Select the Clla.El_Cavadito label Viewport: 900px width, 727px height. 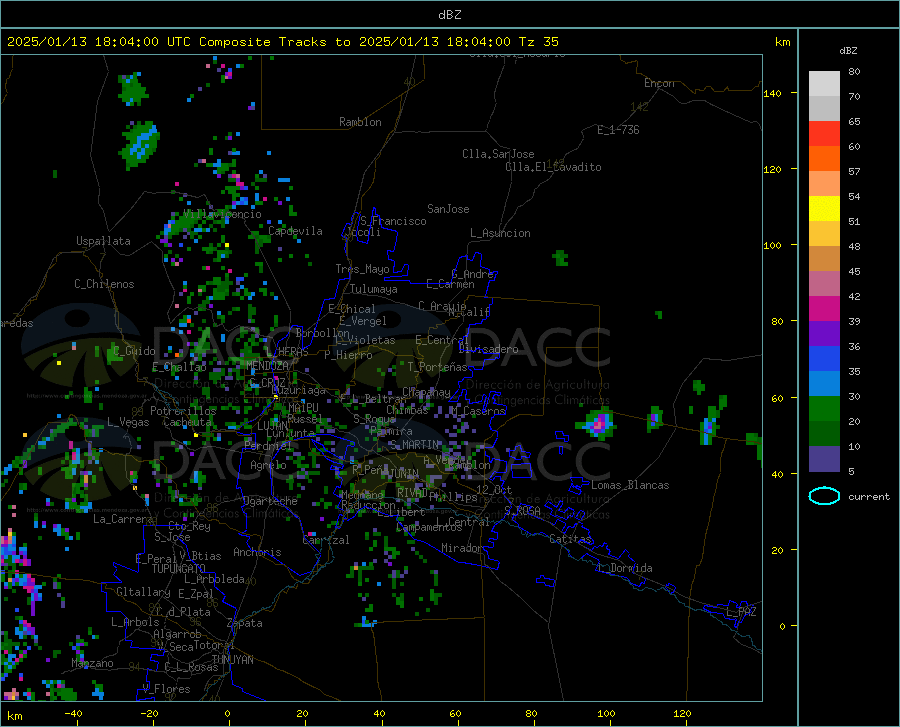[553, 167]
